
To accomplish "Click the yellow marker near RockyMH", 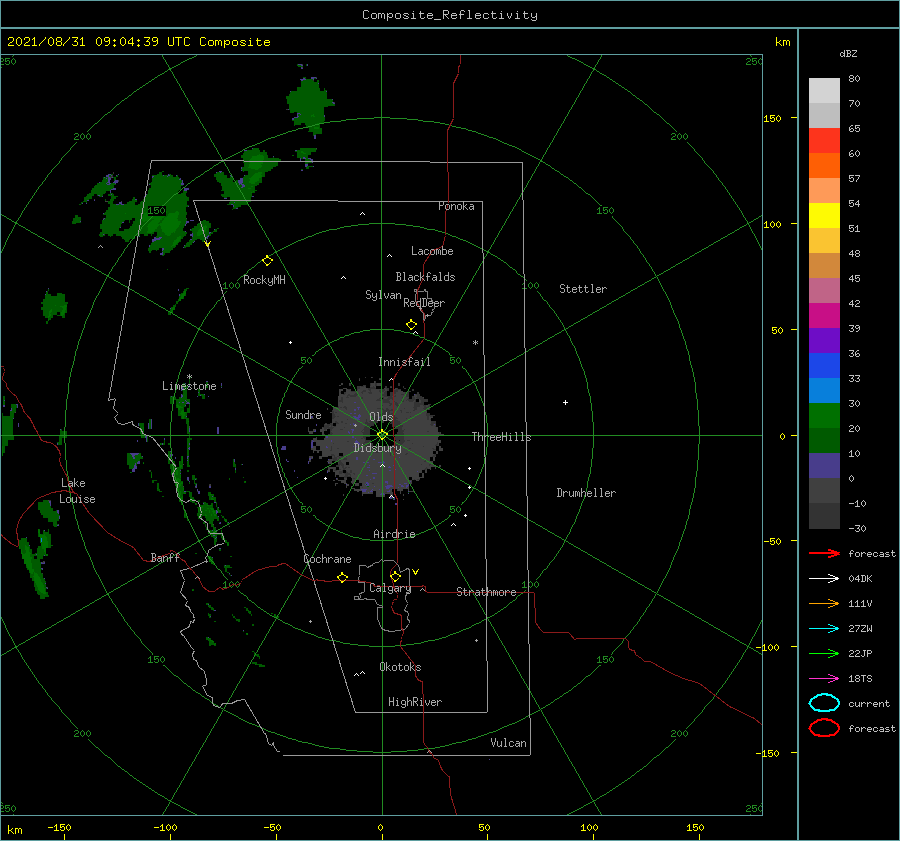I will click(x=267, y=261).
